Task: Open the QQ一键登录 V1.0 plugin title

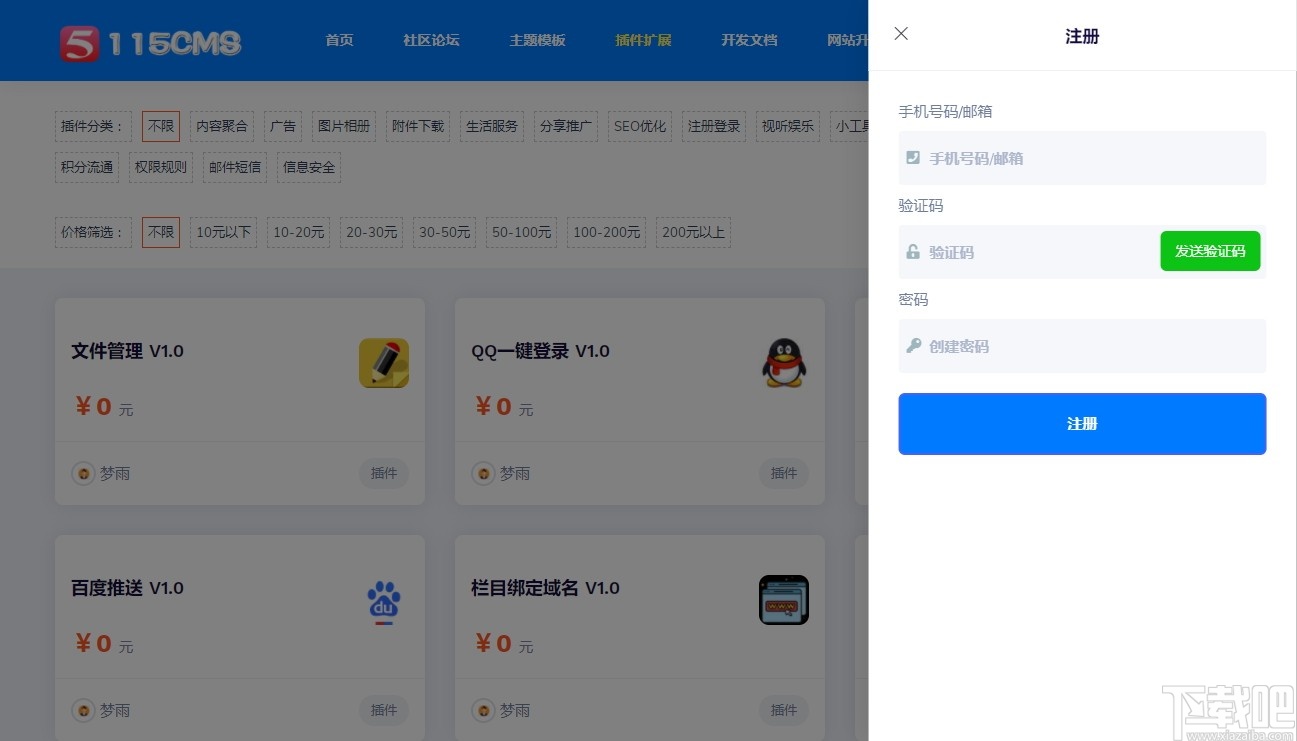Action: [x=540, y=351]
